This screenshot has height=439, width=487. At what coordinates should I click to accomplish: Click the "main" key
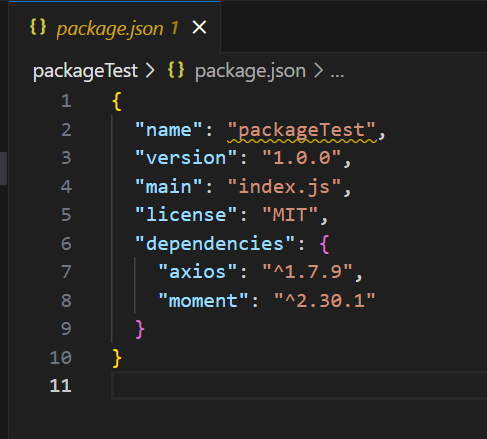pyautogui.click(x=169, y=186)
